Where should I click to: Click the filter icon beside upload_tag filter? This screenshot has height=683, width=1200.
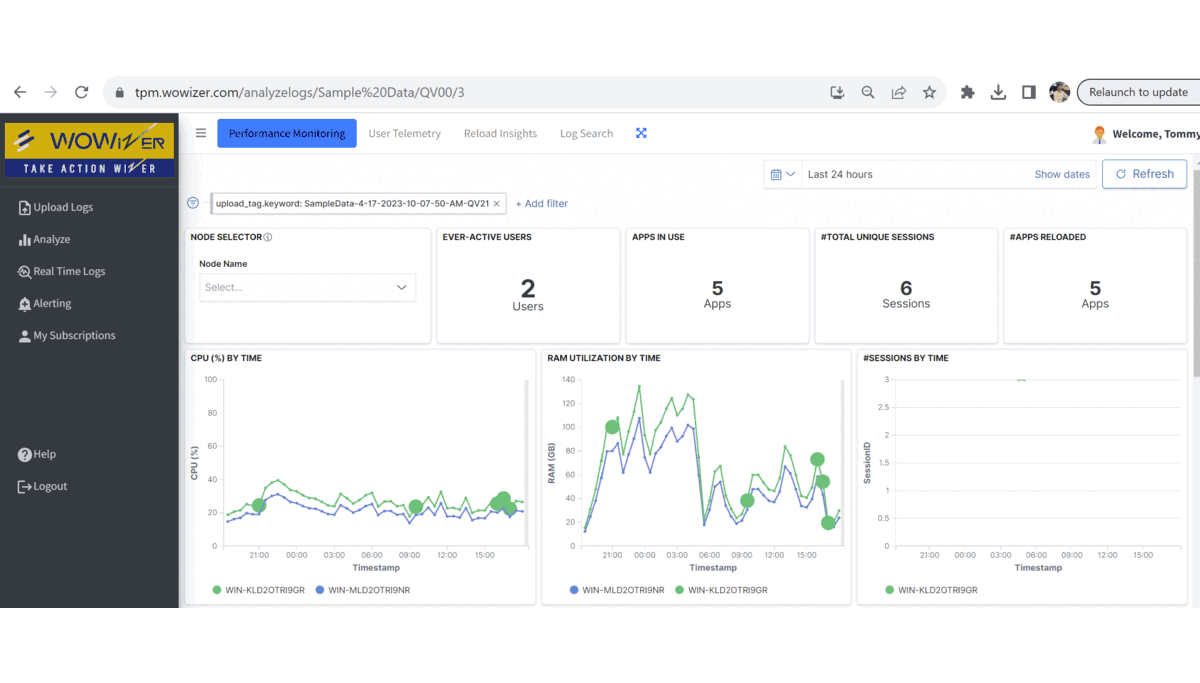coord(193,203)
